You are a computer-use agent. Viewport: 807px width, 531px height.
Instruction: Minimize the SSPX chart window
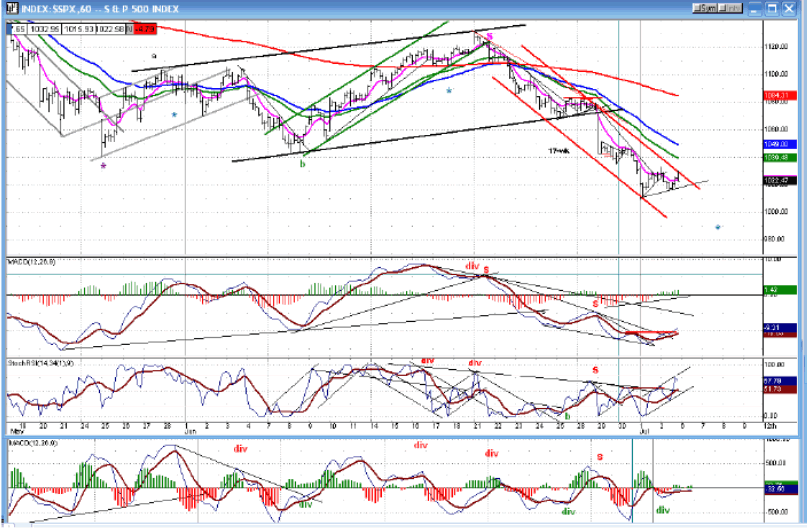coord(755,8)
